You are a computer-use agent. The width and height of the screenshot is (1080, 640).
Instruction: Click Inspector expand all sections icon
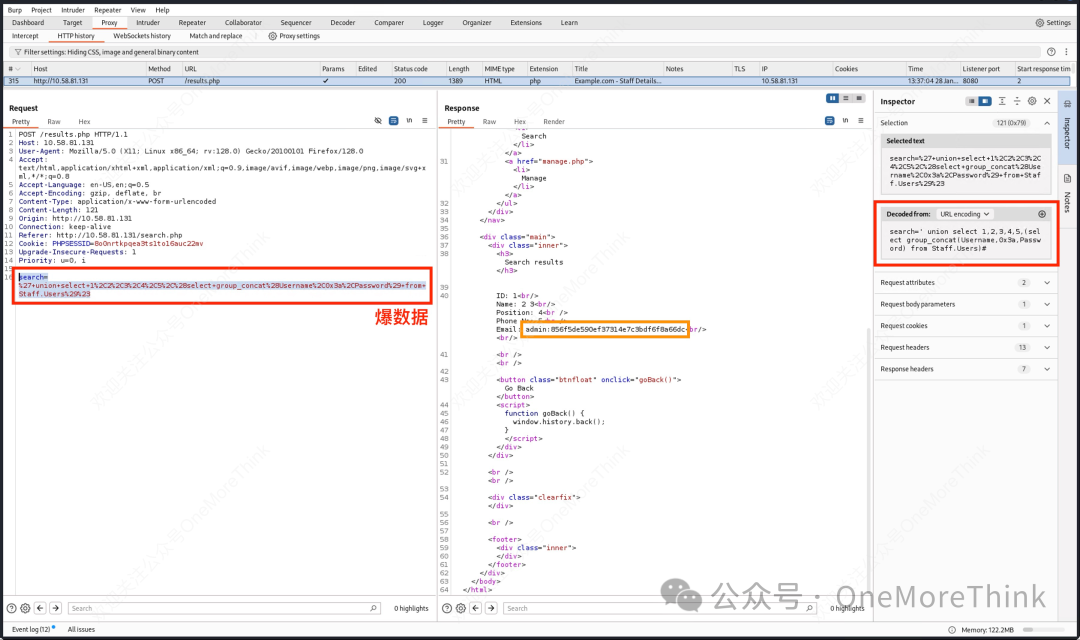pyautogui.click(x=1002, y=101)
